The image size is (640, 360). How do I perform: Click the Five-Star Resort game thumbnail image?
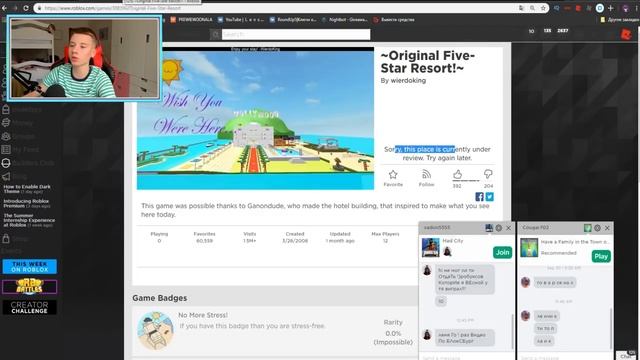pos(255,118)
